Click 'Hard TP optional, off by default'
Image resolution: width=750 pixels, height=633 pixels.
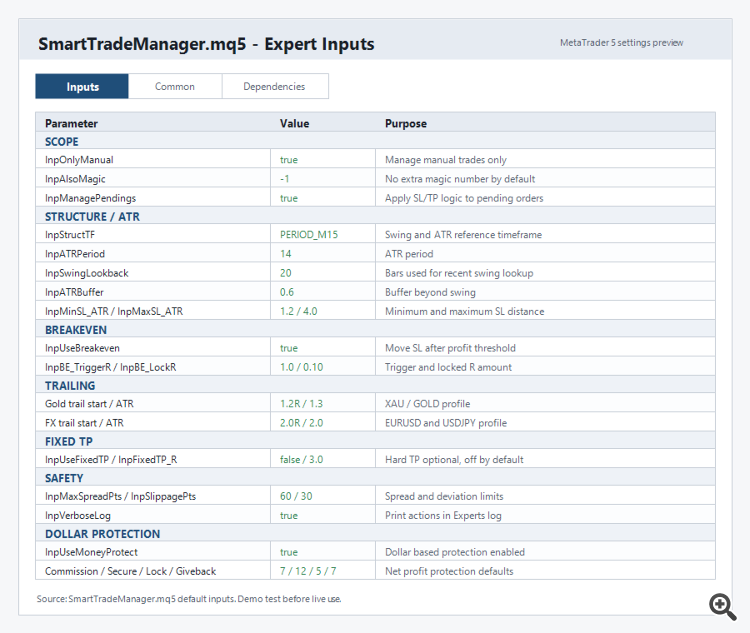(x=454, y=460)
